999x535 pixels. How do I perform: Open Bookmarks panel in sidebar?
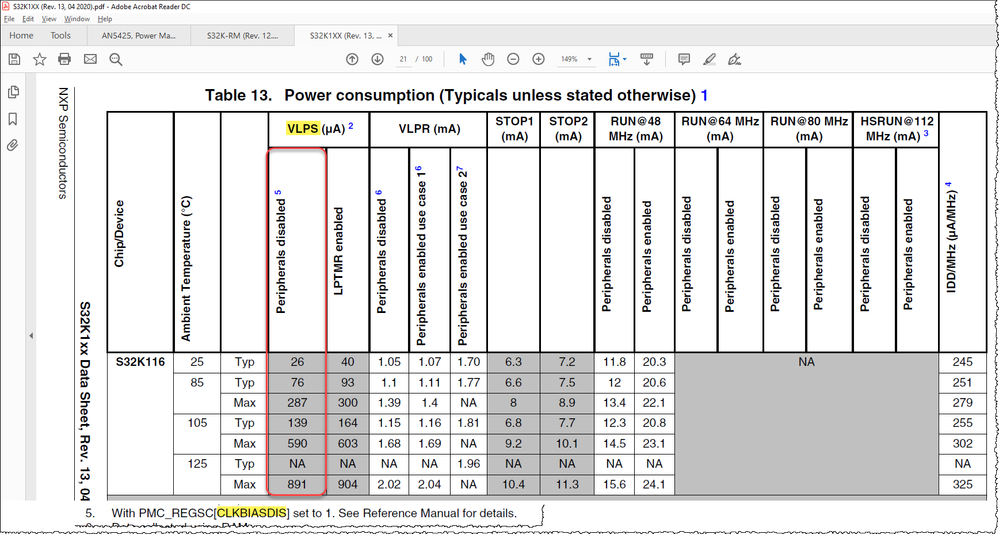tap(13, 119)
